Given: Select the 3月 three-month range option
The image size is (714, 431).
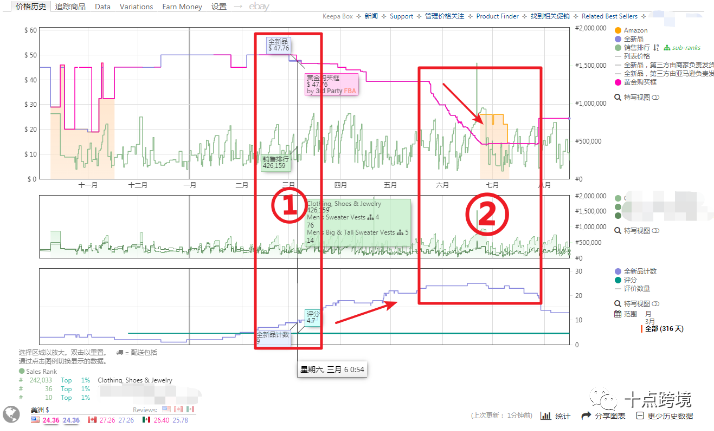Looking at the screenshot, I should [649, 321].
